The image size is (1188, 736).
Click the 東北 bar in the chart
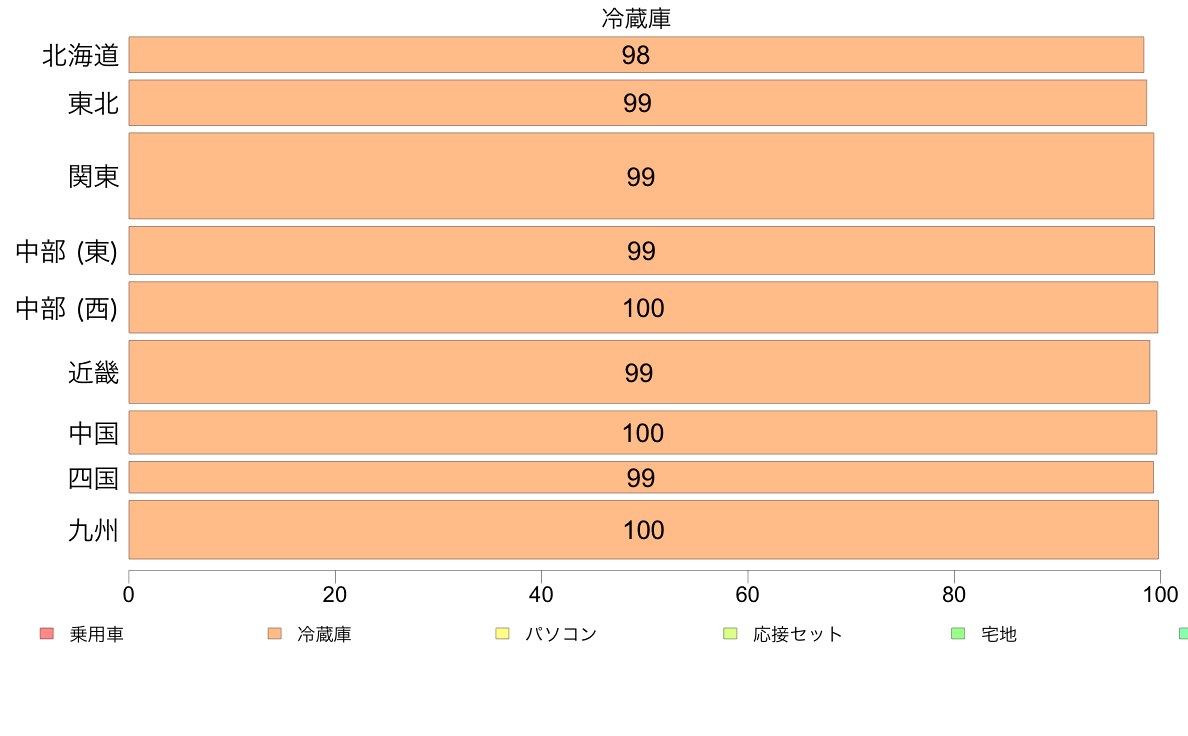(637, 102)
